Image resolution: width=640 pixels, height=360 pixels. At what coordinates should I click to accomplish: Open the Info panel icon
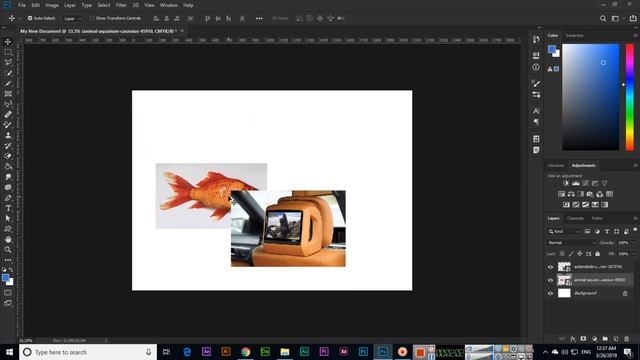coord(536,67)
